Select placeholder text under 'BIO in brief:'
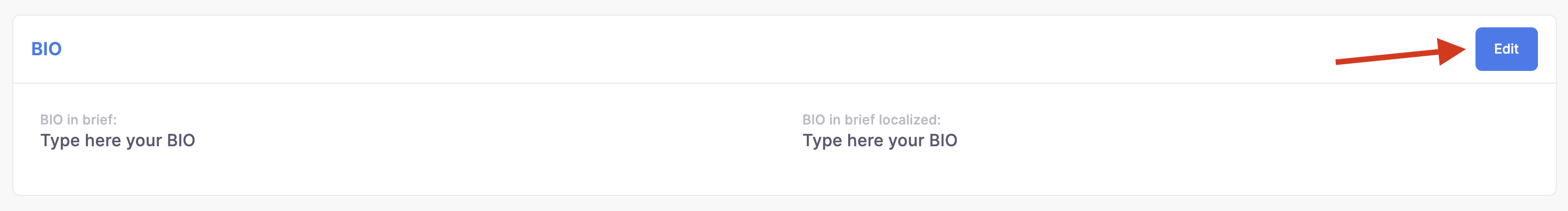Viewport: 1568px width, 211px height. pyautogui.click(x=118, y=141)
